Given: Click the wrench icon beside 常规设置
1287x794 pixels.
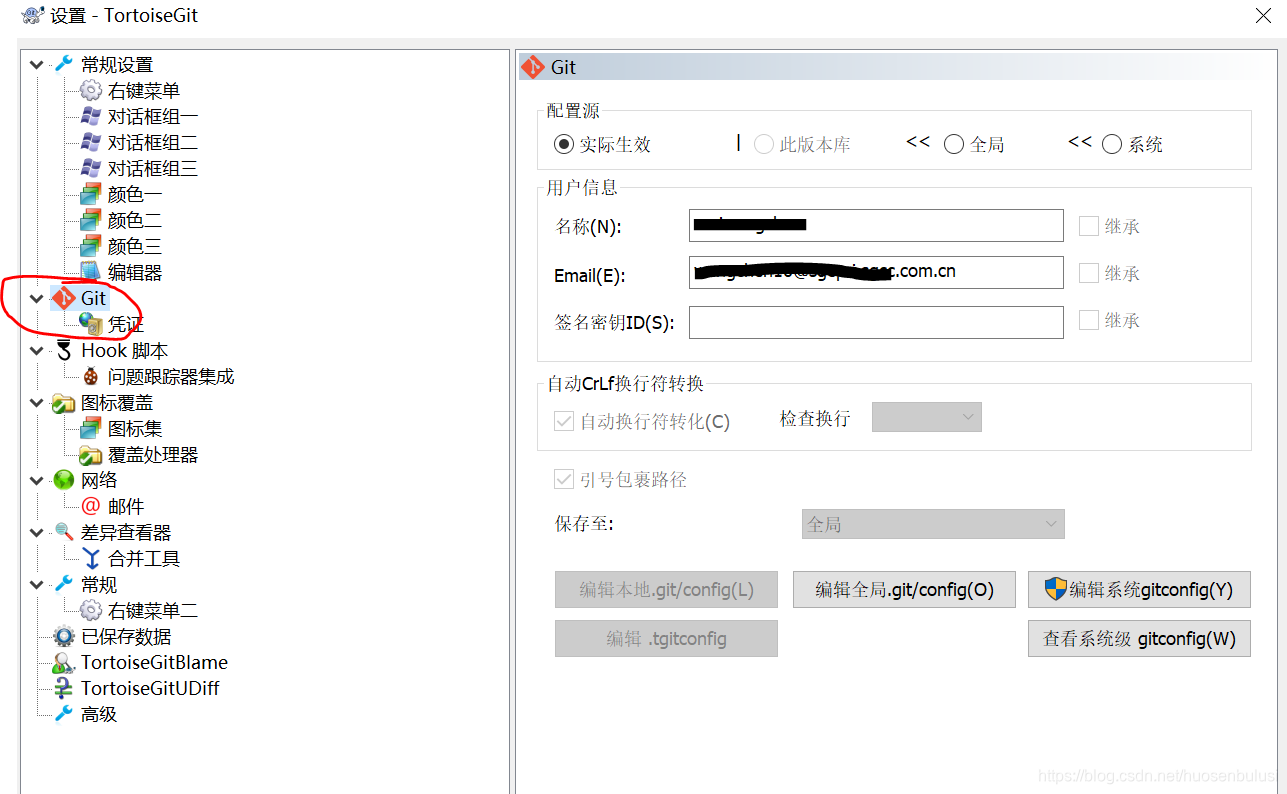Looking at the screenshot, I should point(64,65).
